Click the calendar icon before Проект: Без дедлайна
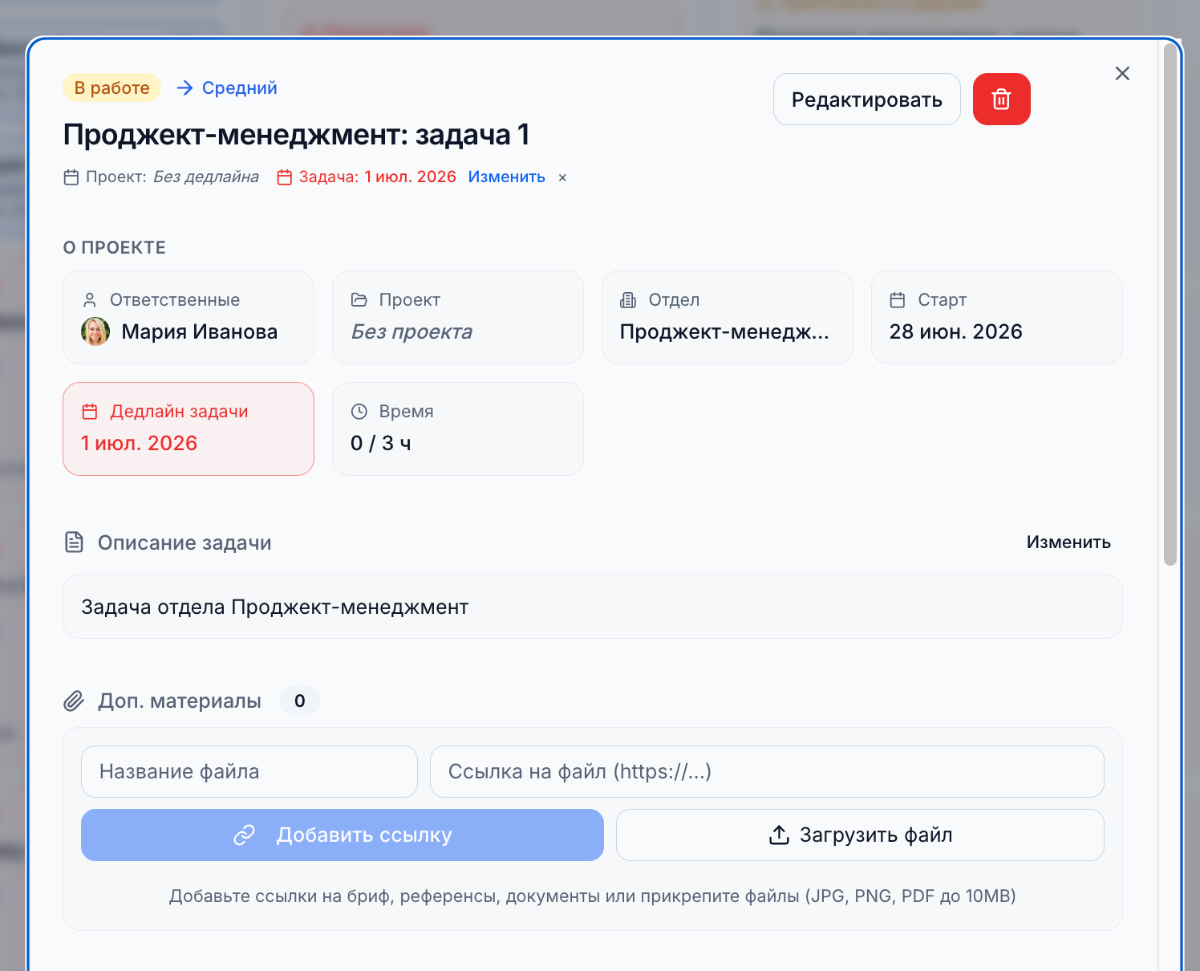 tap(71, 177)
